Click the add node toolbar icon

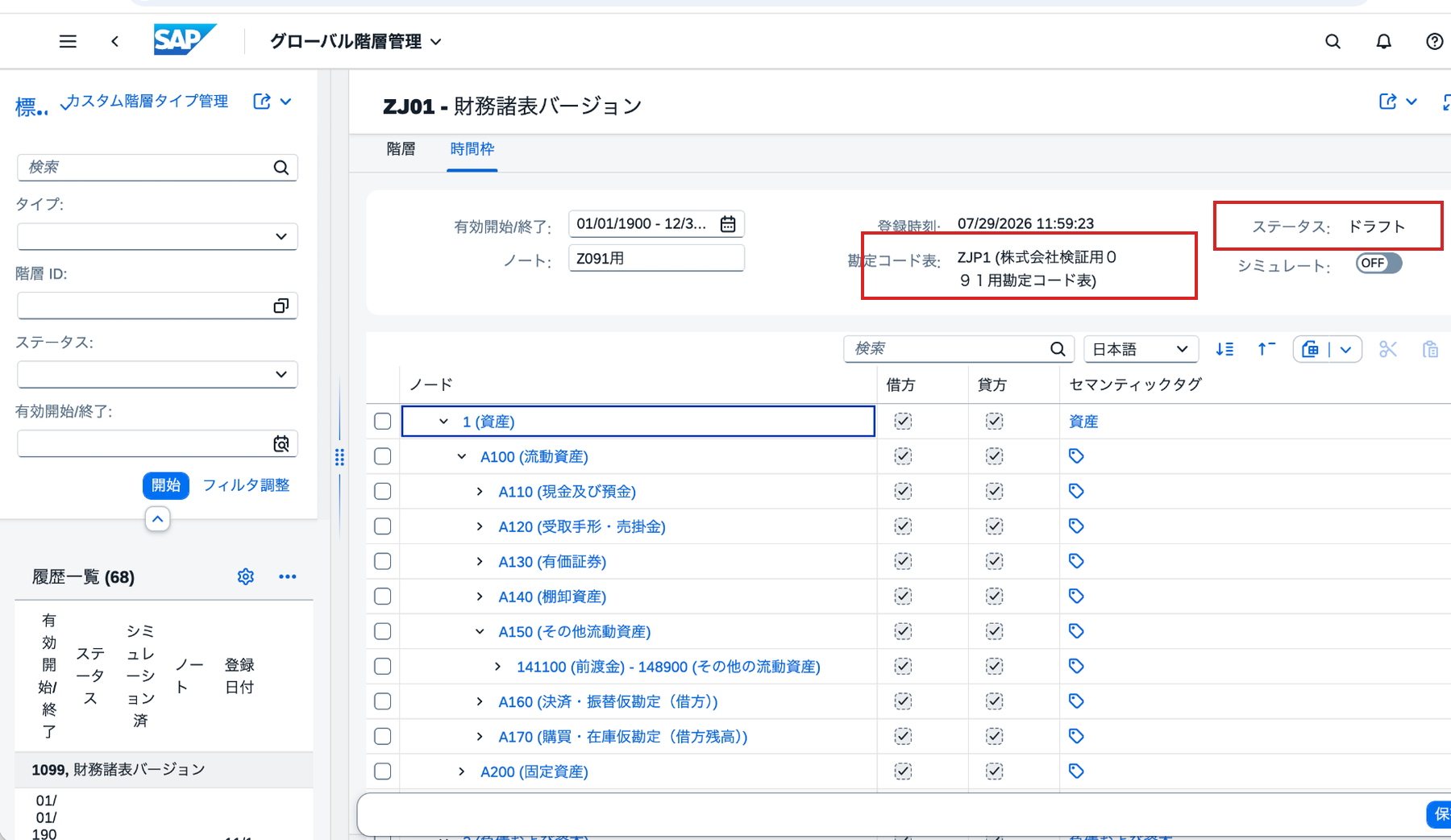(1311, 349)
